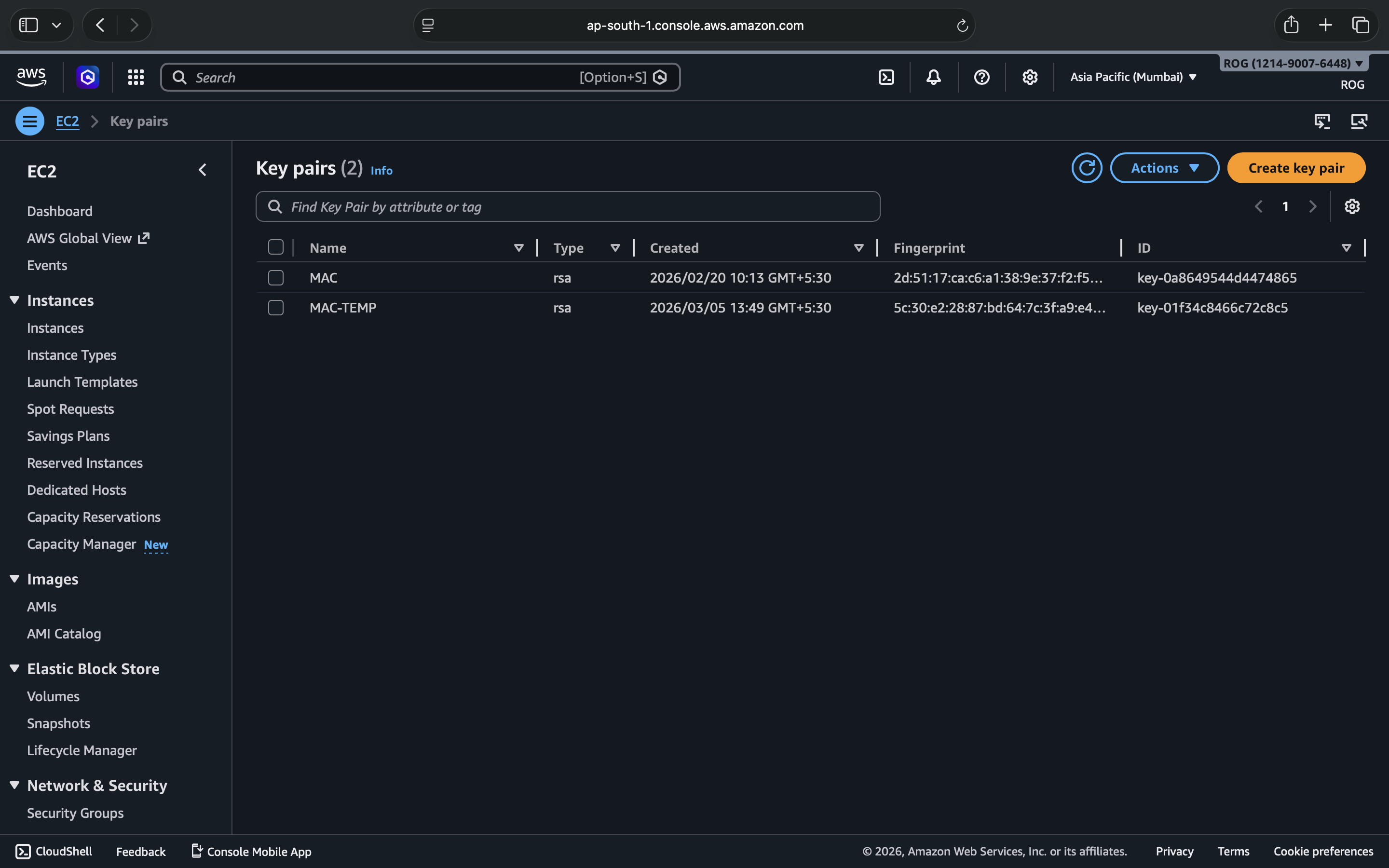Open Security Groups in the sidebar

(75, 813)
